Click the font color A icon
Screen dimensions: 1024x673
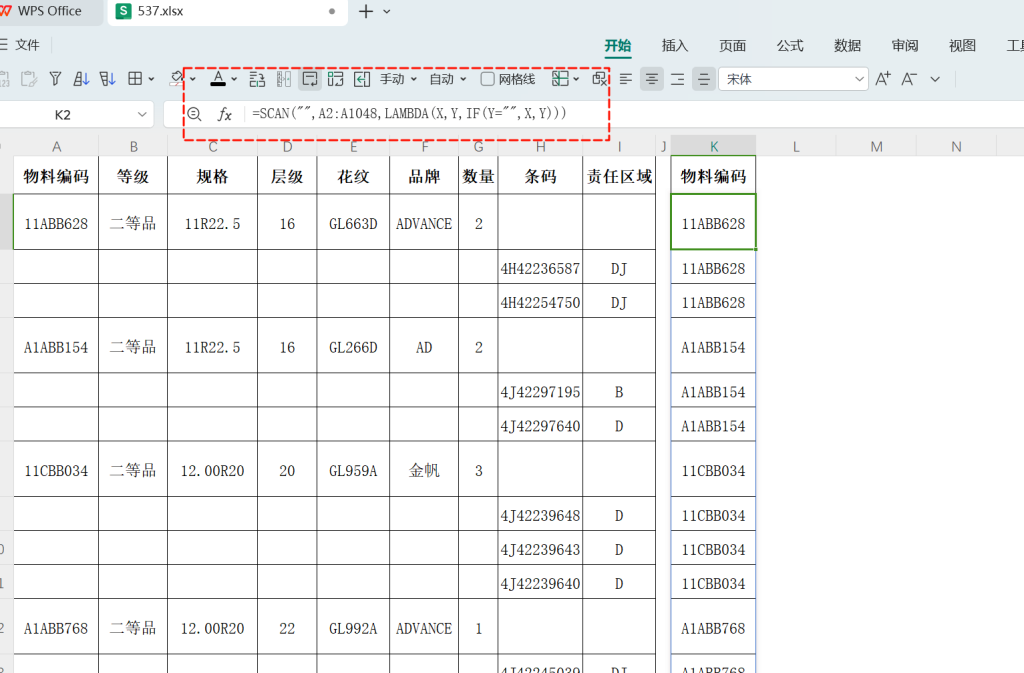[x=218, y=79]
